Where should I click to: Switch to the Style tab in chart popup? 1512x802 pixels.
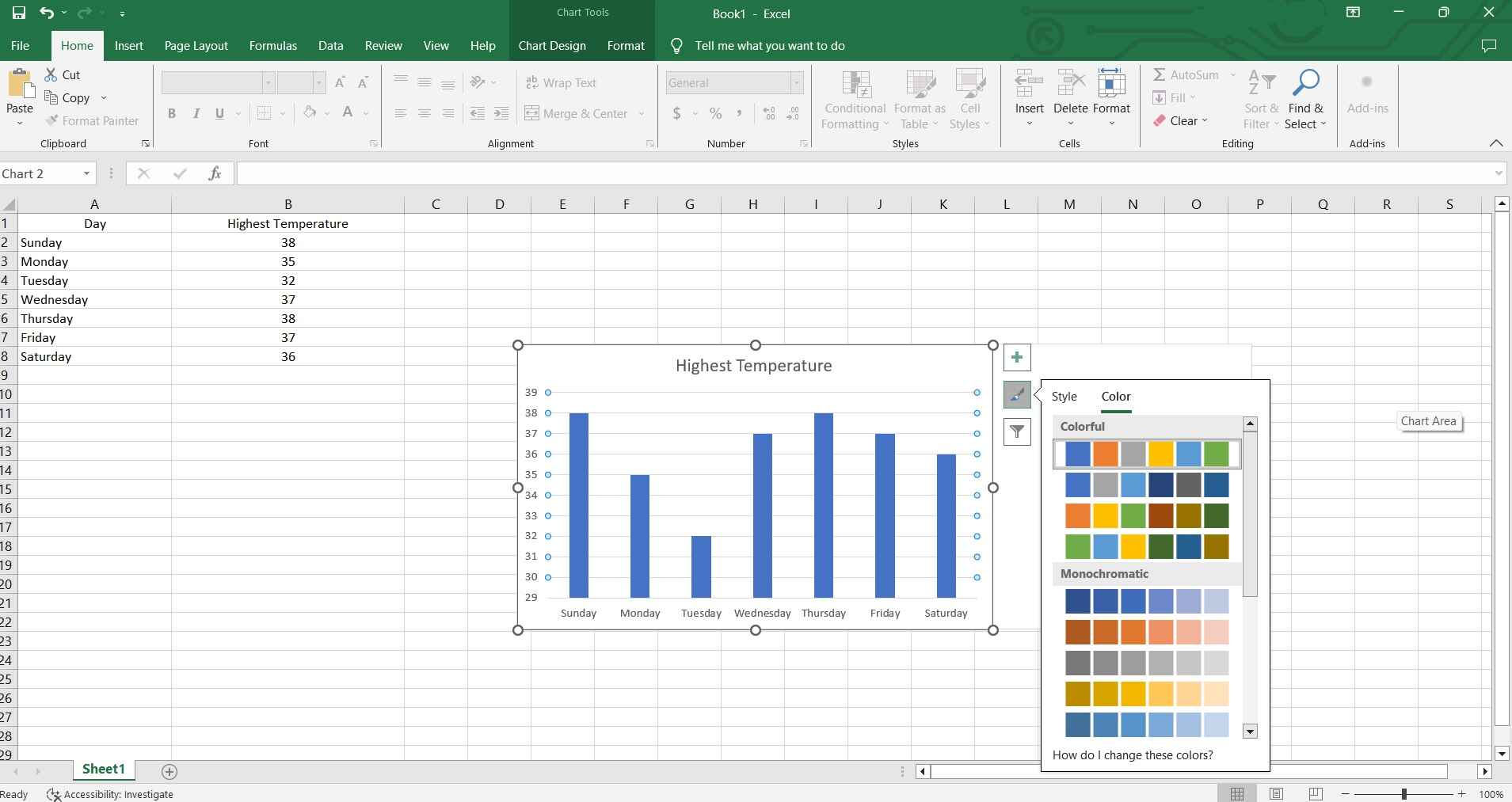coord(1064,396)
